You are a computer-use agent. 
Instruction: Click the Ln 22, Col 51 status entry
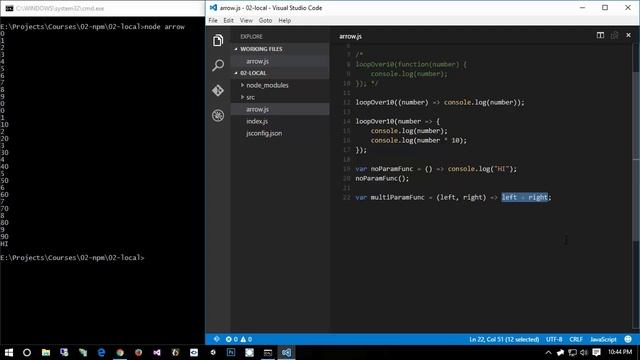coord(504,339)
